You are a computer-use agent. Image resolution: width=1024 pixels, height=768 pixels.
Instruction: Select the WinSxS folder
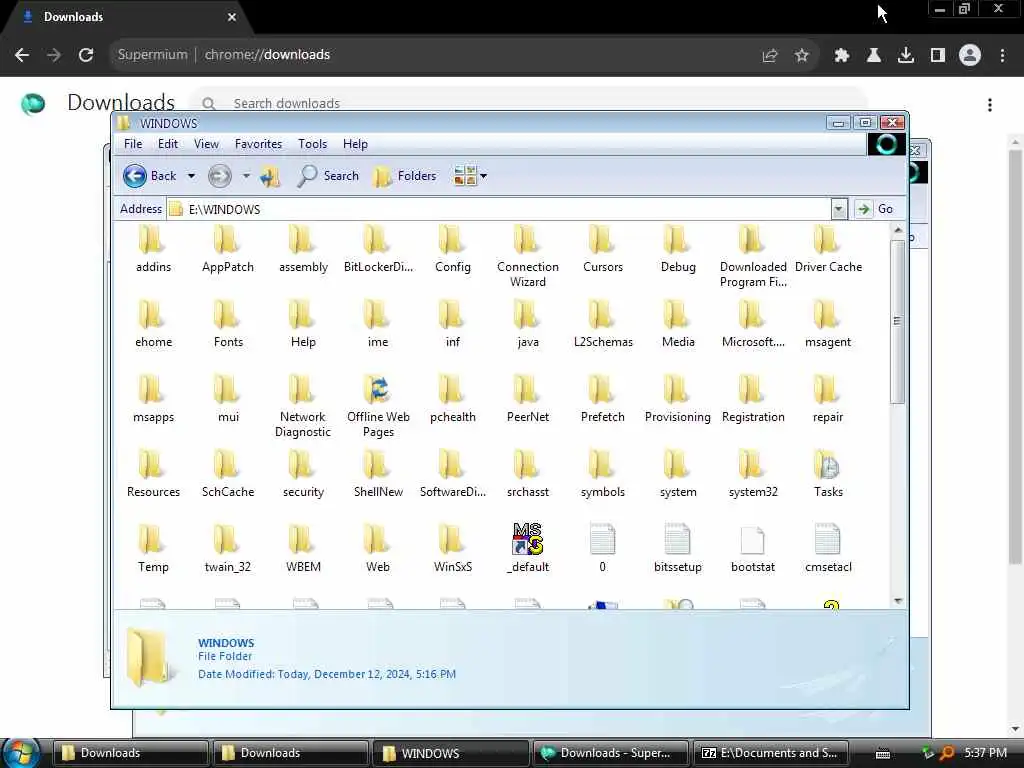(453, 549)
